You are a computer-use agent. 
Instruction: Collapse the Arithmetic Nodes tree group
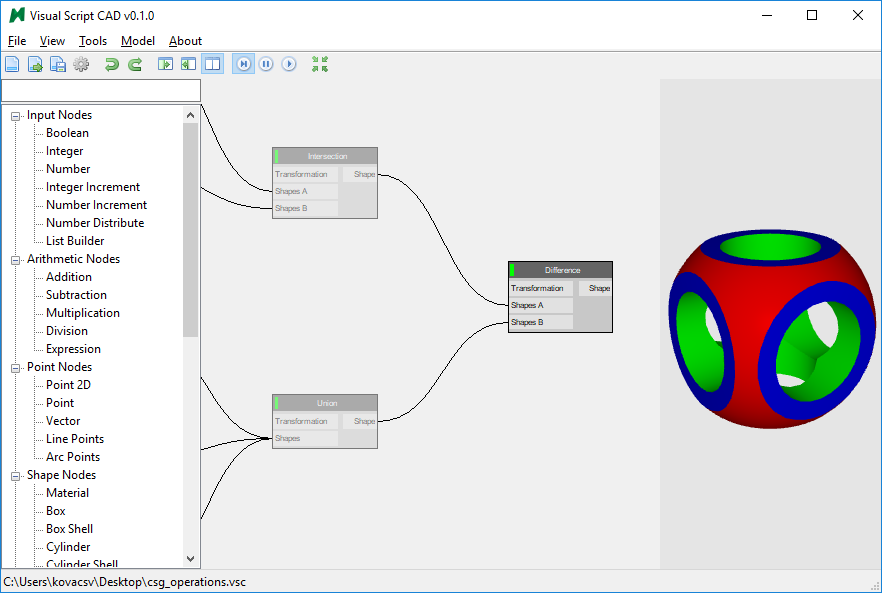16,260
